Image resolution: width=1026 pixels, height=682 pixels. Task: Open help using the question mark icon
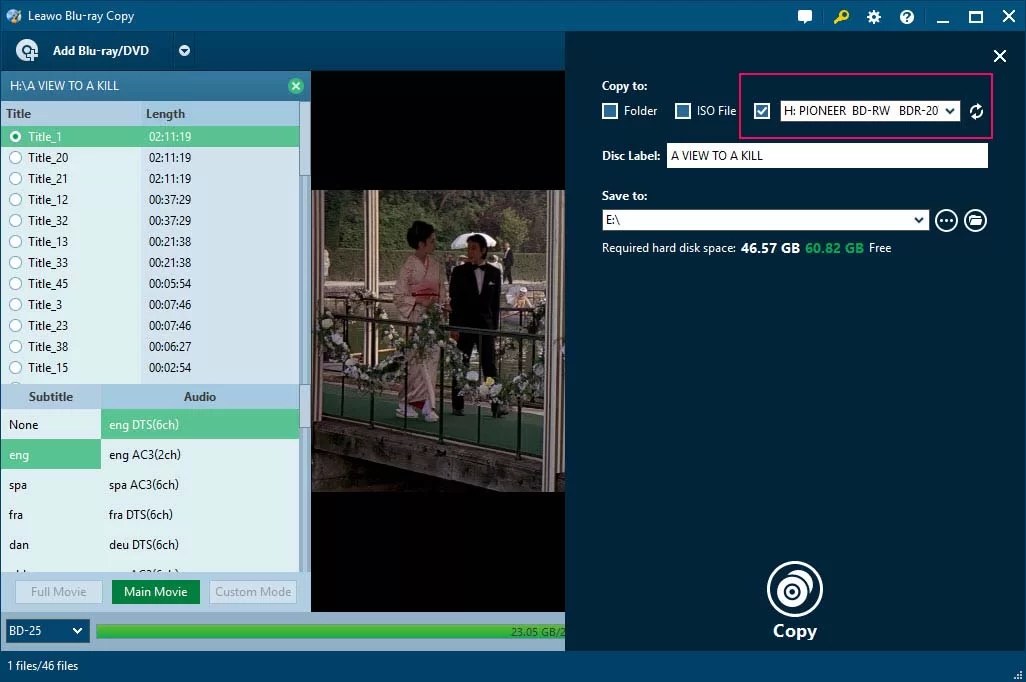pos(906,16)
